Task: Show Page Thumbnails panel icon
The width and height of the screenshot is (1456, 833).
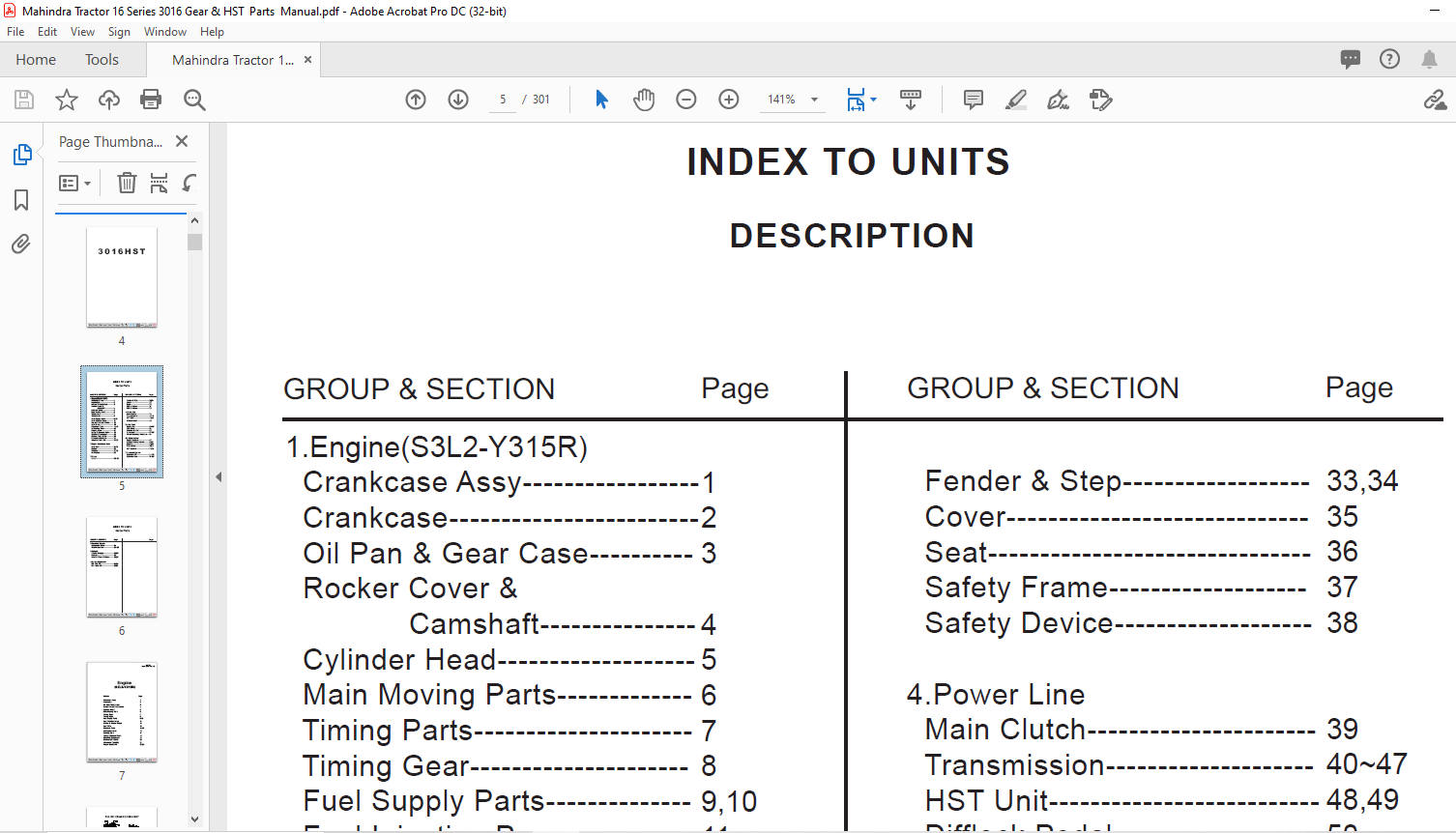Action: [x=21, y=155]
